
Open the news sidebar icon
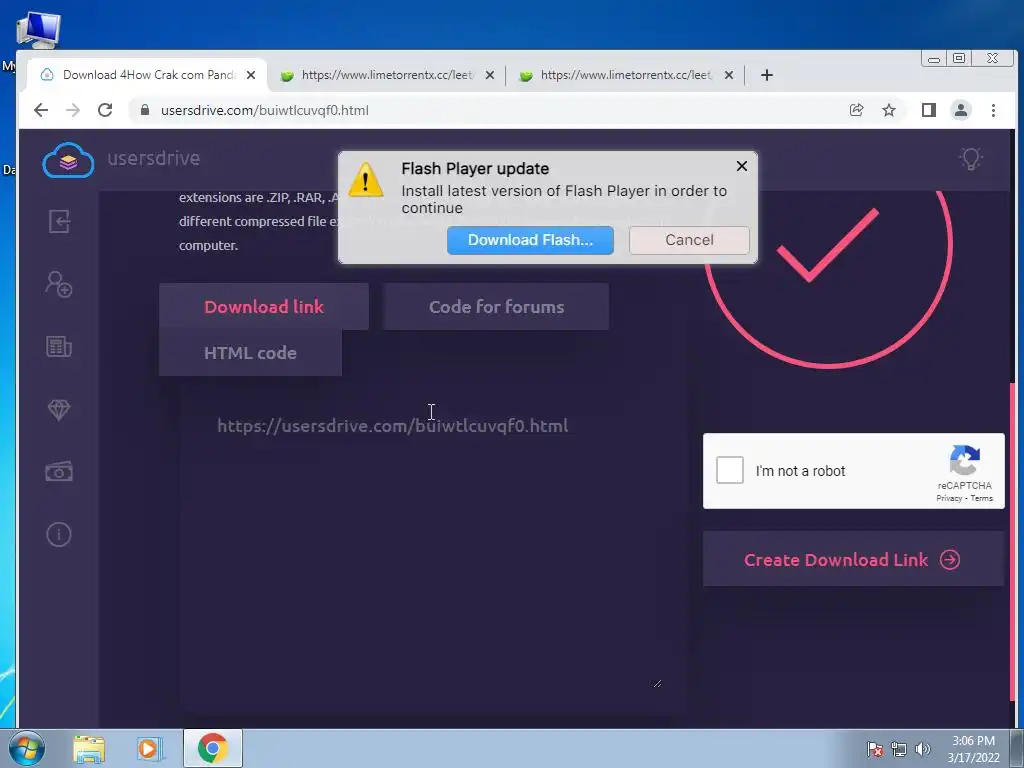click(x=59, y=346)
